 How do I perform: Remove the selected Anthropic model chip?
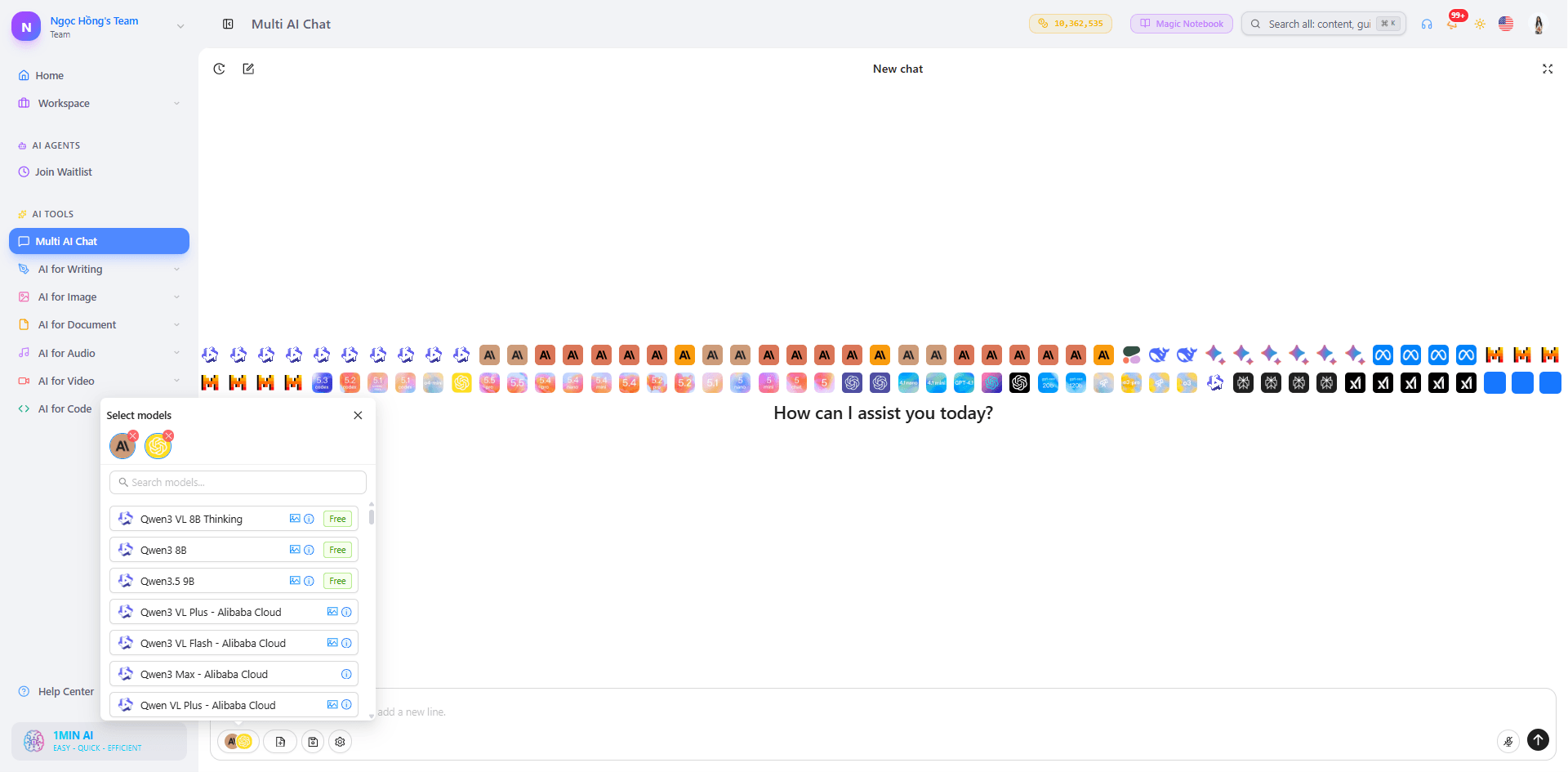[133, 435]
